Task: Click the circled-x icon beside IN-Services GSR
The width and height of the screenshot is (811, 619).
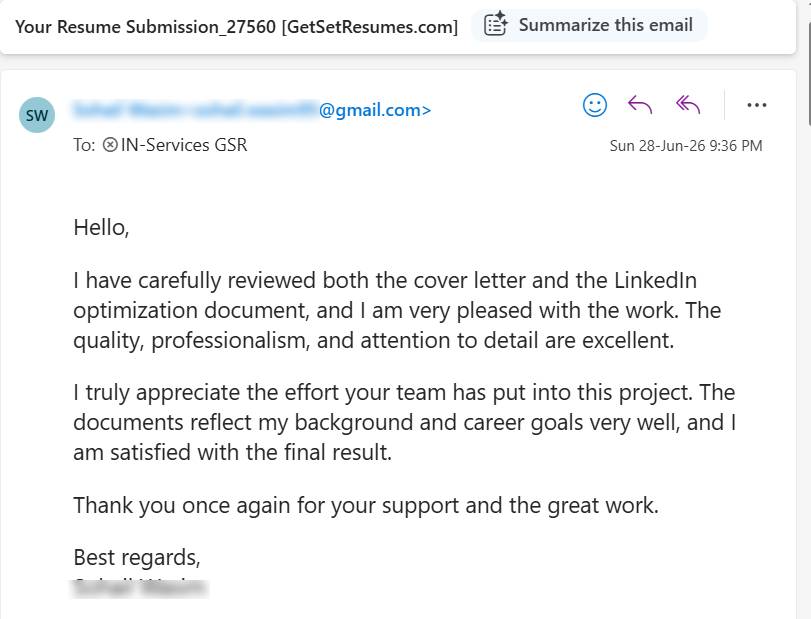Action: point(110,145)
